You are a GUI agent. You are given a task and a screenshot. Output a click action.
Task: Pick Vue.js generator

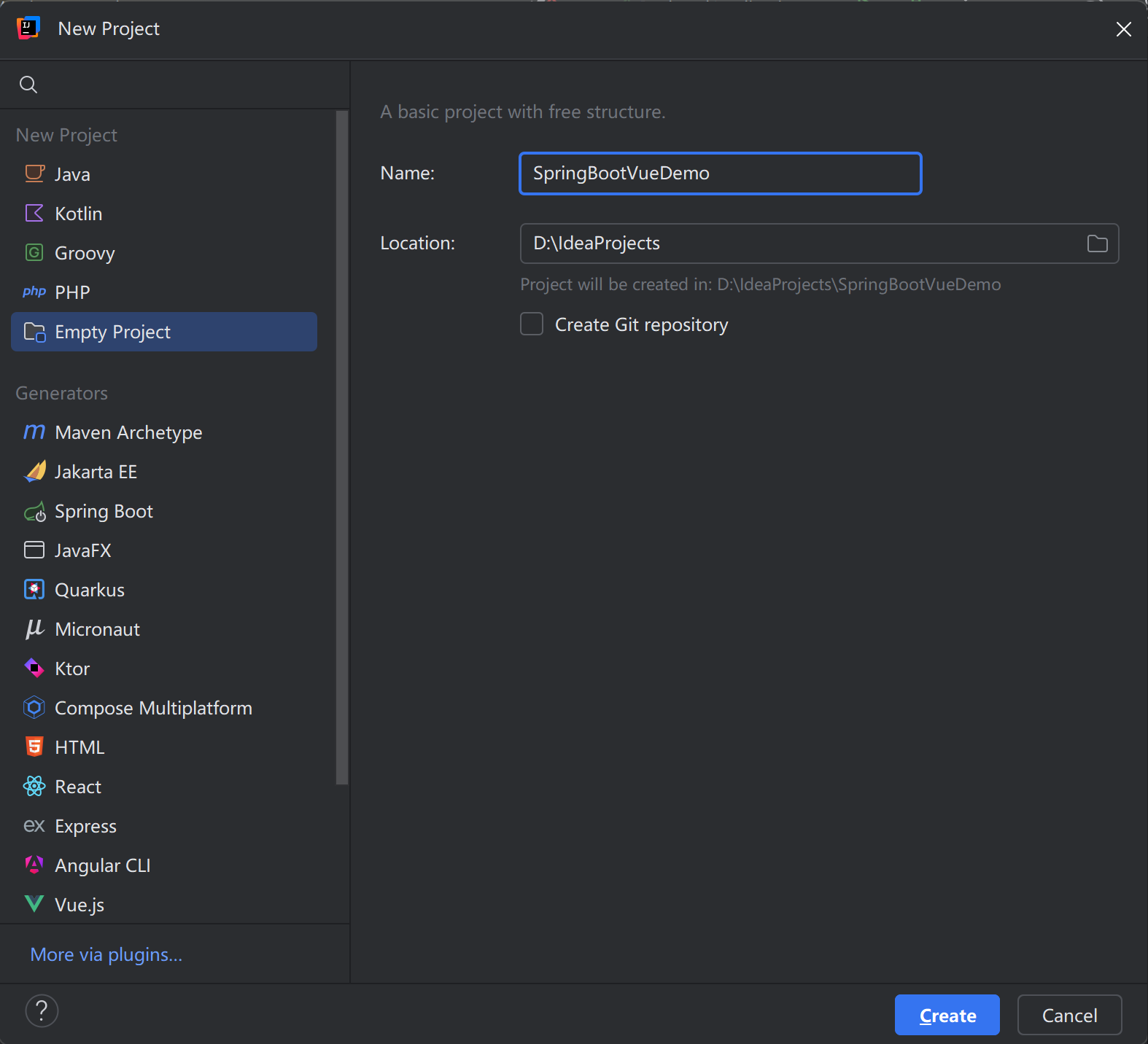(164, 905)
